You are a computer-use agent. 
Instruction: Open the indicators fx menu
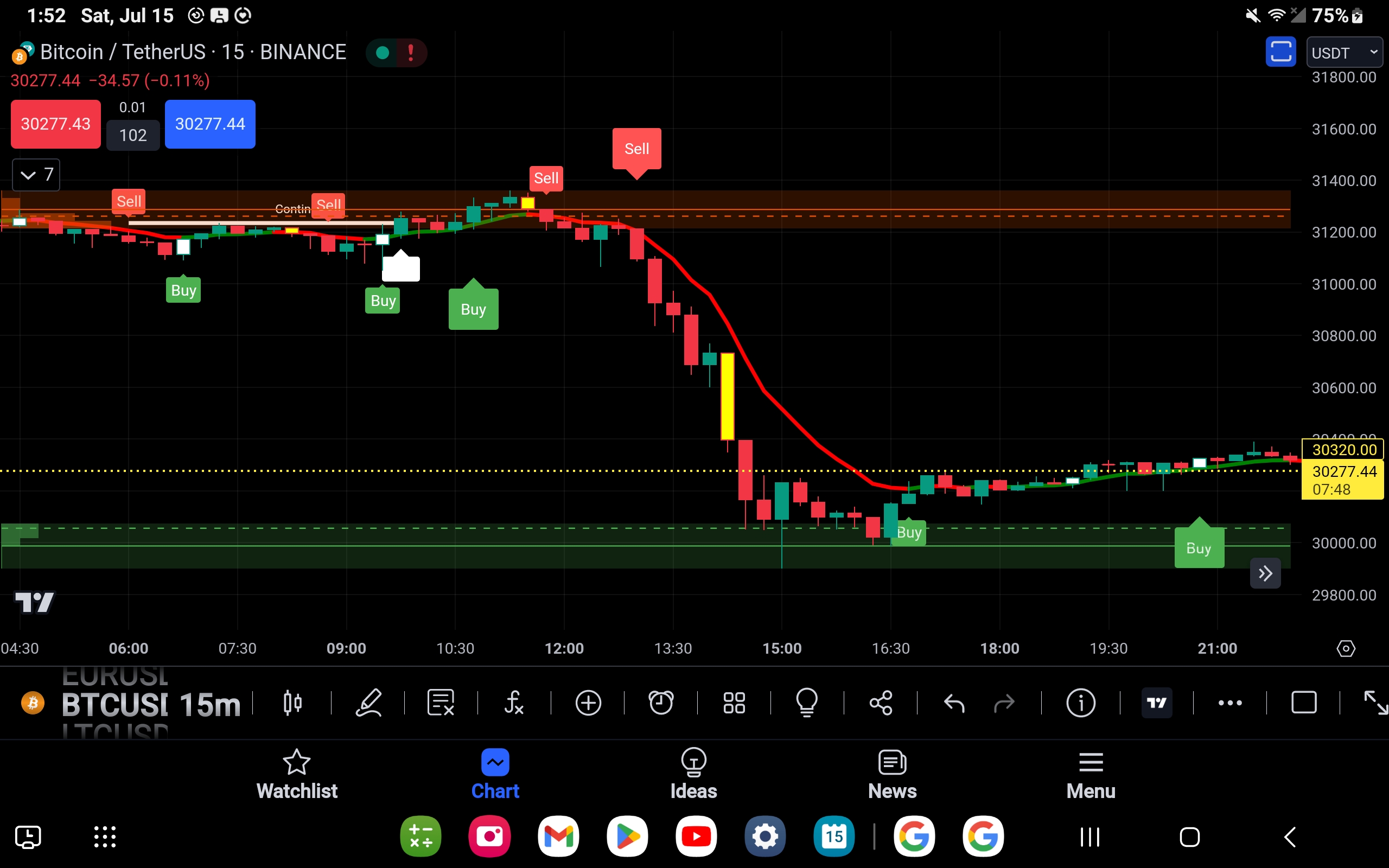coord(514,703)
